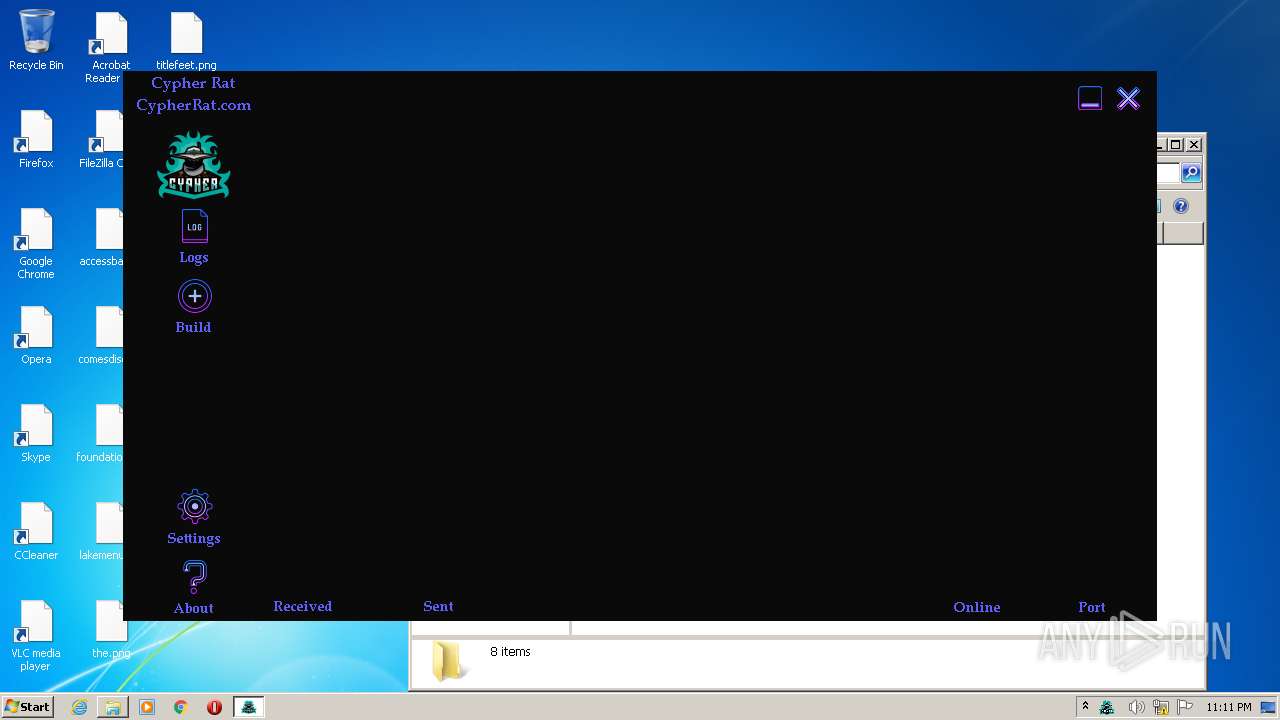Open the volume control tray icon
The width and height of the screenshot is (1280, 720).
click(1136, 707)
